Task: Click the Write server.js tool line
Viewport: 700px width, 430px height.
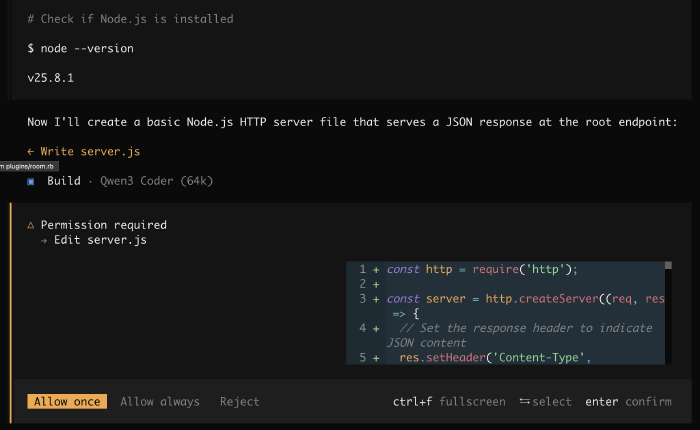Action: pos(83,151)
